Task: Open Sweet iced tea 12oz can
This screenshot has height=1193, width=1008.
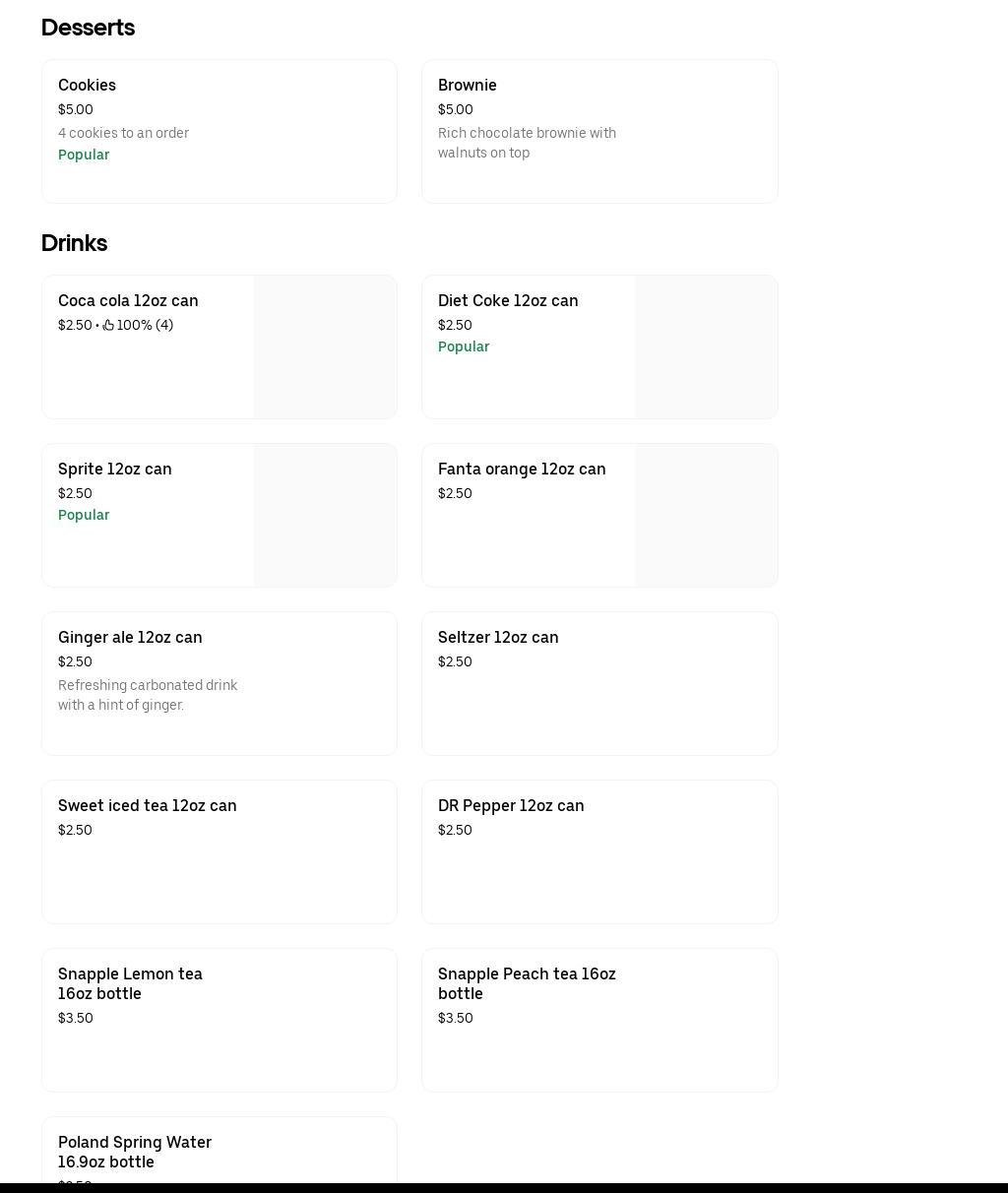Action: coord(219,851)
